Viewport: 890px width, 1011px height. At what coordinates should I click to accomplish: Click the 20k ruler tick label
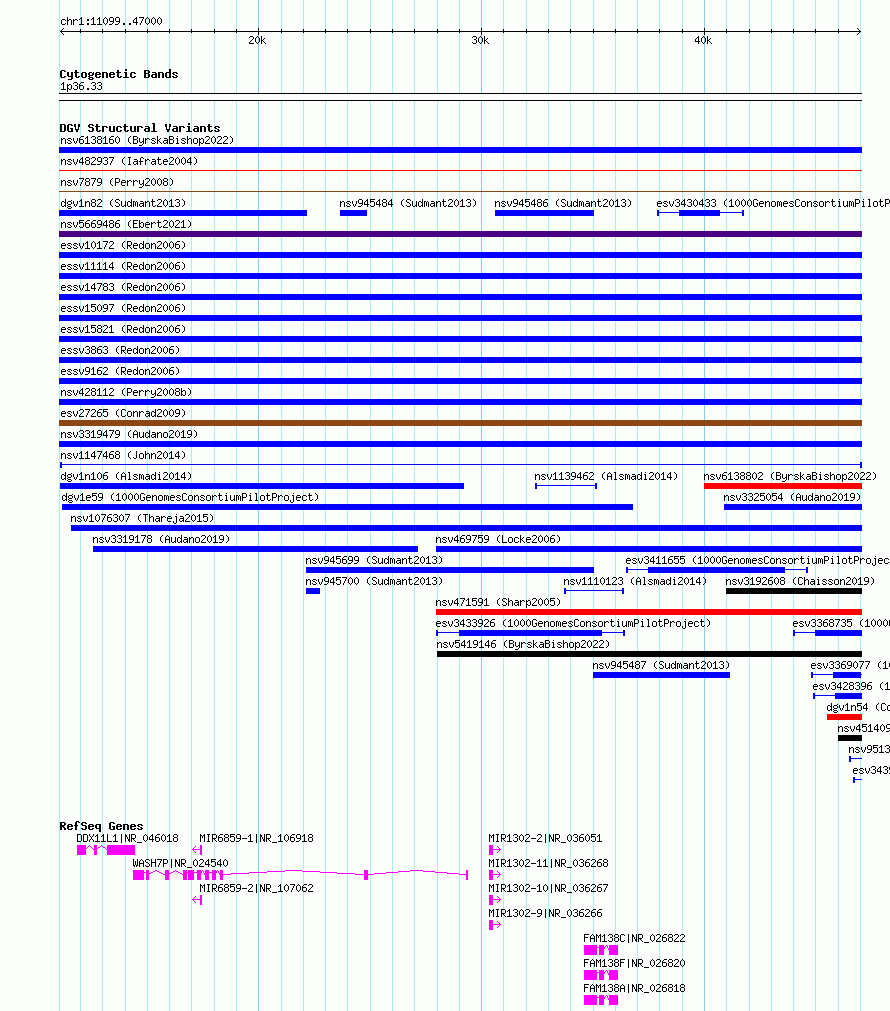point(257,41)
